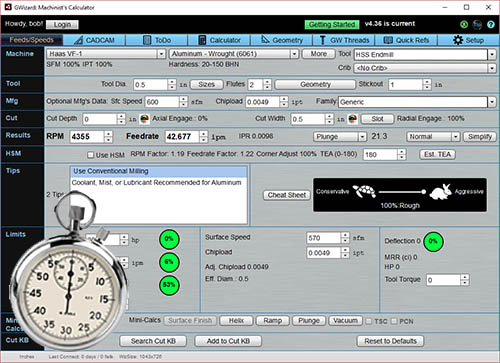The height and width of the screenshot is (363, 500).
Task: Click the GWizard app icon in title bar
Action: tap(8, 7)
